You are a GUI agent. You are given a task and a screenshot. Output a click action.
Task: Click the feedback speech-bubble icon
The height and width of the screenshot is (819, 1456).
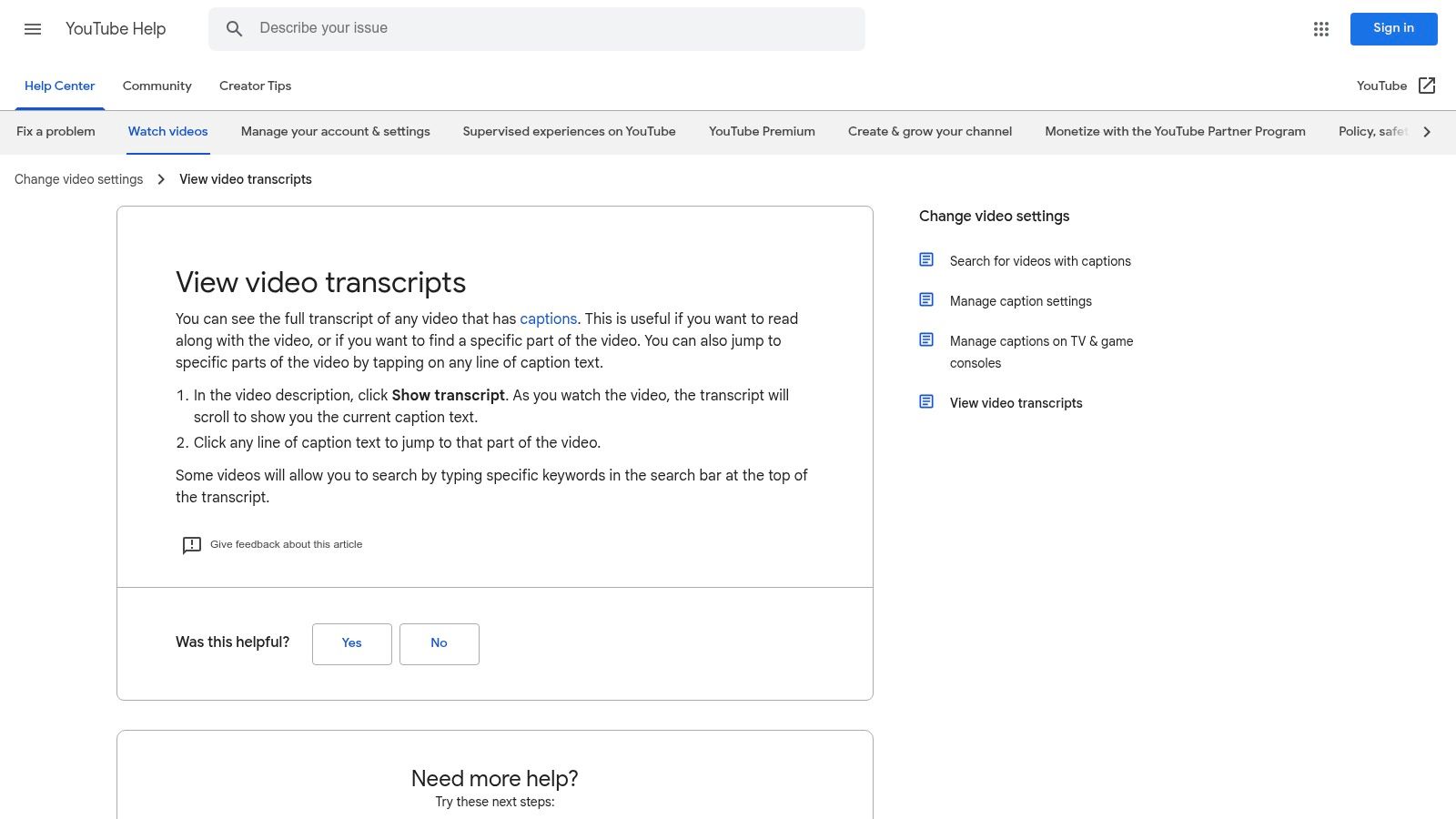tap(191, 544)
